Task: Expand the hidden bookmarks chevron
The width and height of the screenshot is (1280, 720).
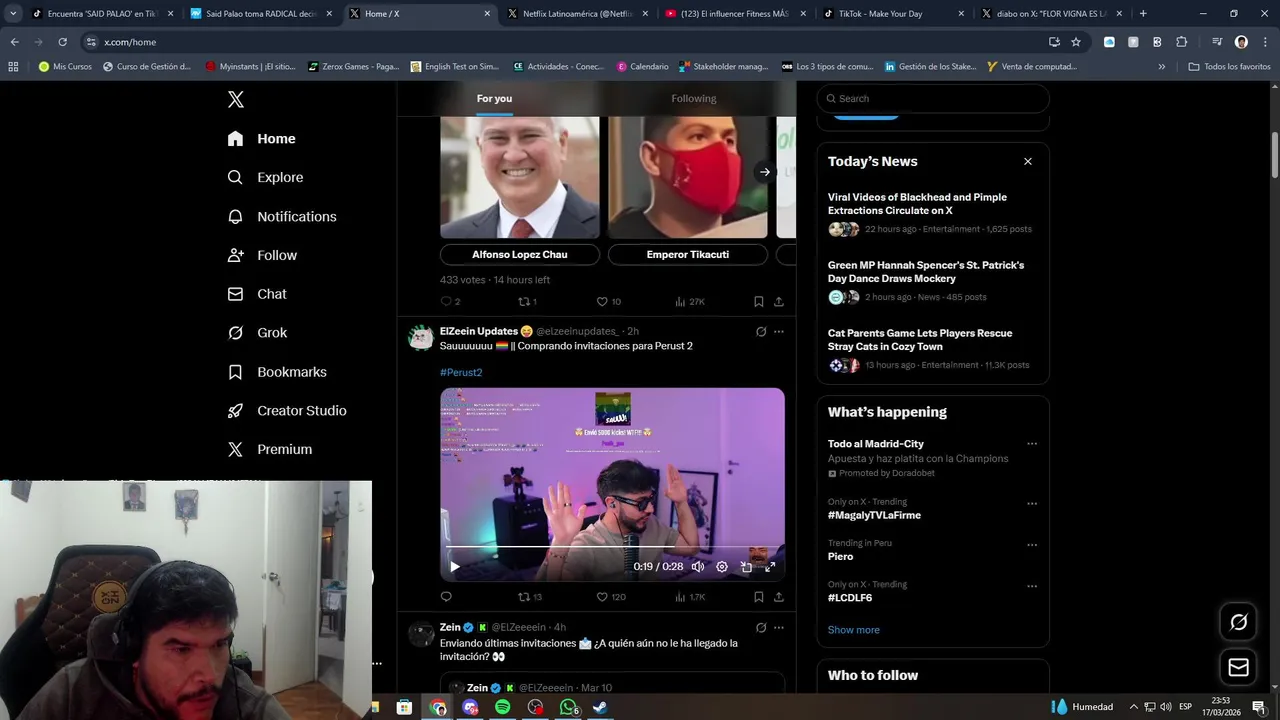Action: 1161,67
